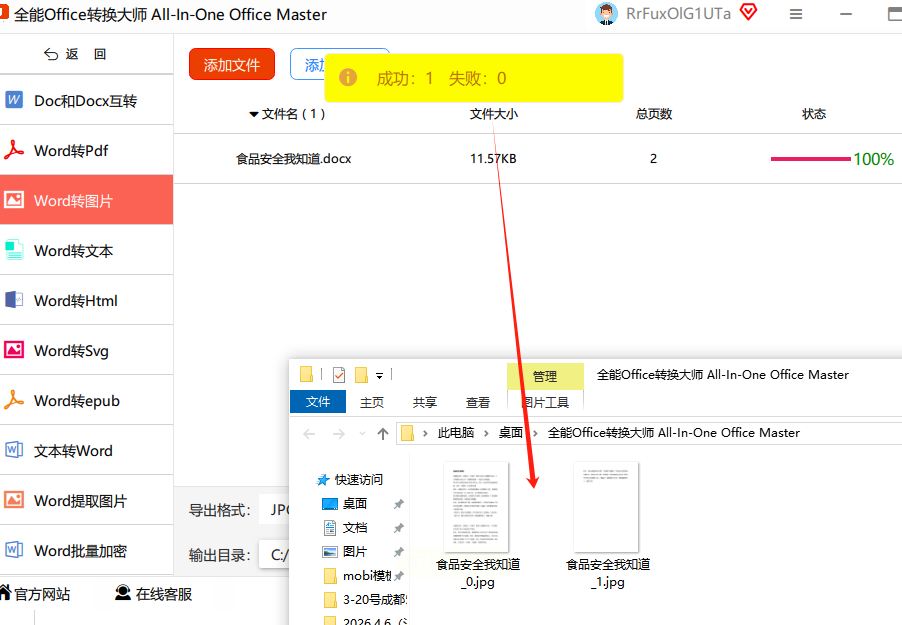Open the 文件 tab in Explorer ribbon

coord(318,402)
